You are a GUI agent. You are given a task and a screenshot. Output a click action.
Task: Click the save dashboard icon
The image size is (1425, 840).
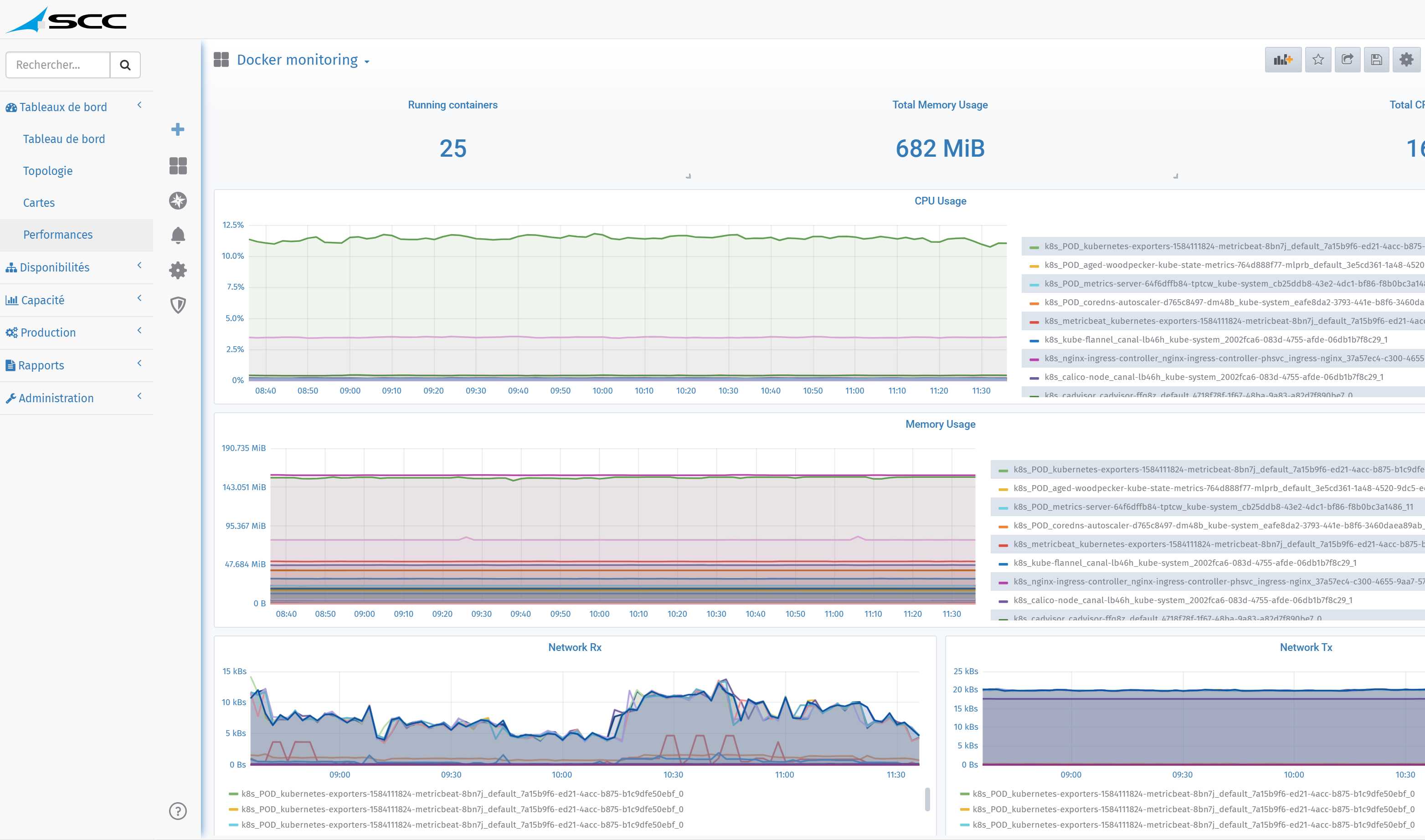pos(1377,59)
